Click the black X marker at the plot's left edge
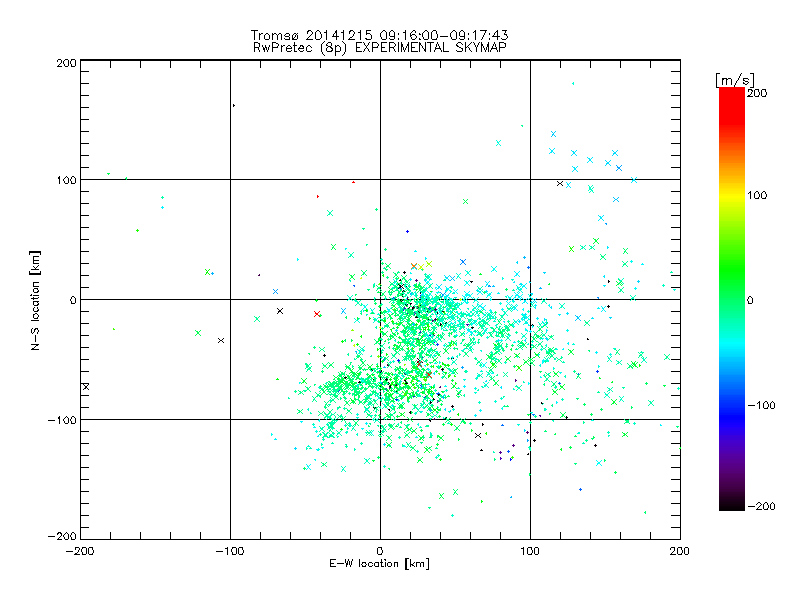Screen dimensions: 800x600 point(86,387)
